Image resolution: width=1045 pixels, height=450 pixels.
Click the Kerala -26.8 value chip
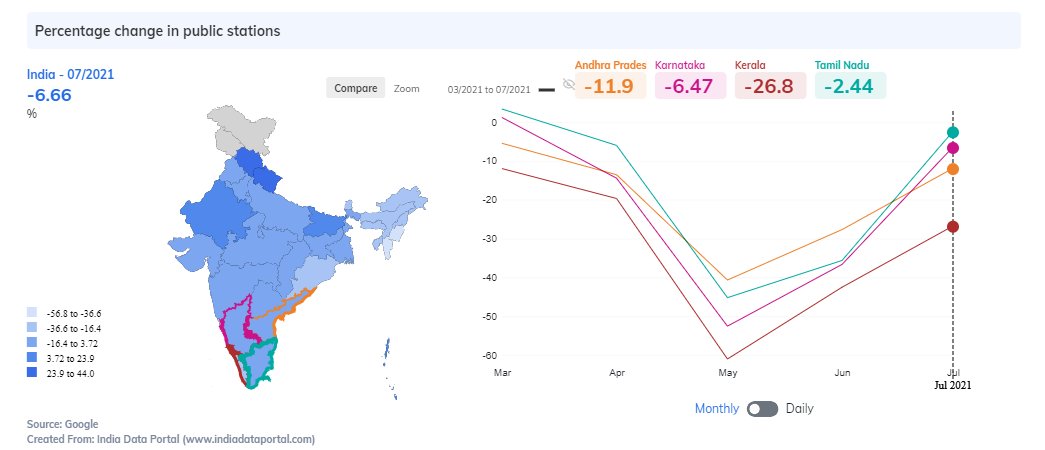coord(770,86)
